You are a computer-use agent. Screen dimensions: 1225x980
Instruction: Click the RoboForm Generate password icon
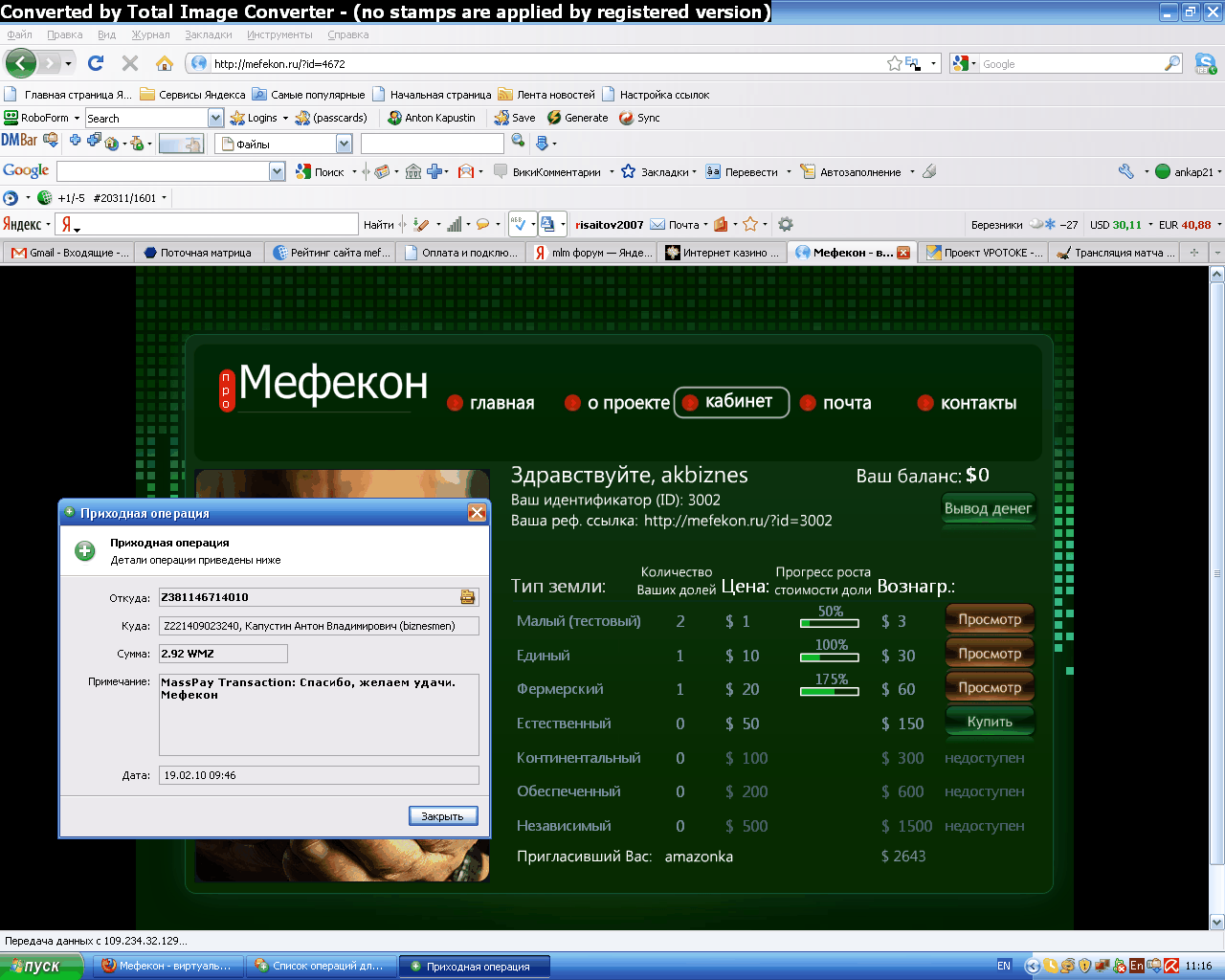pyautogui.click(x=554, y=118)
